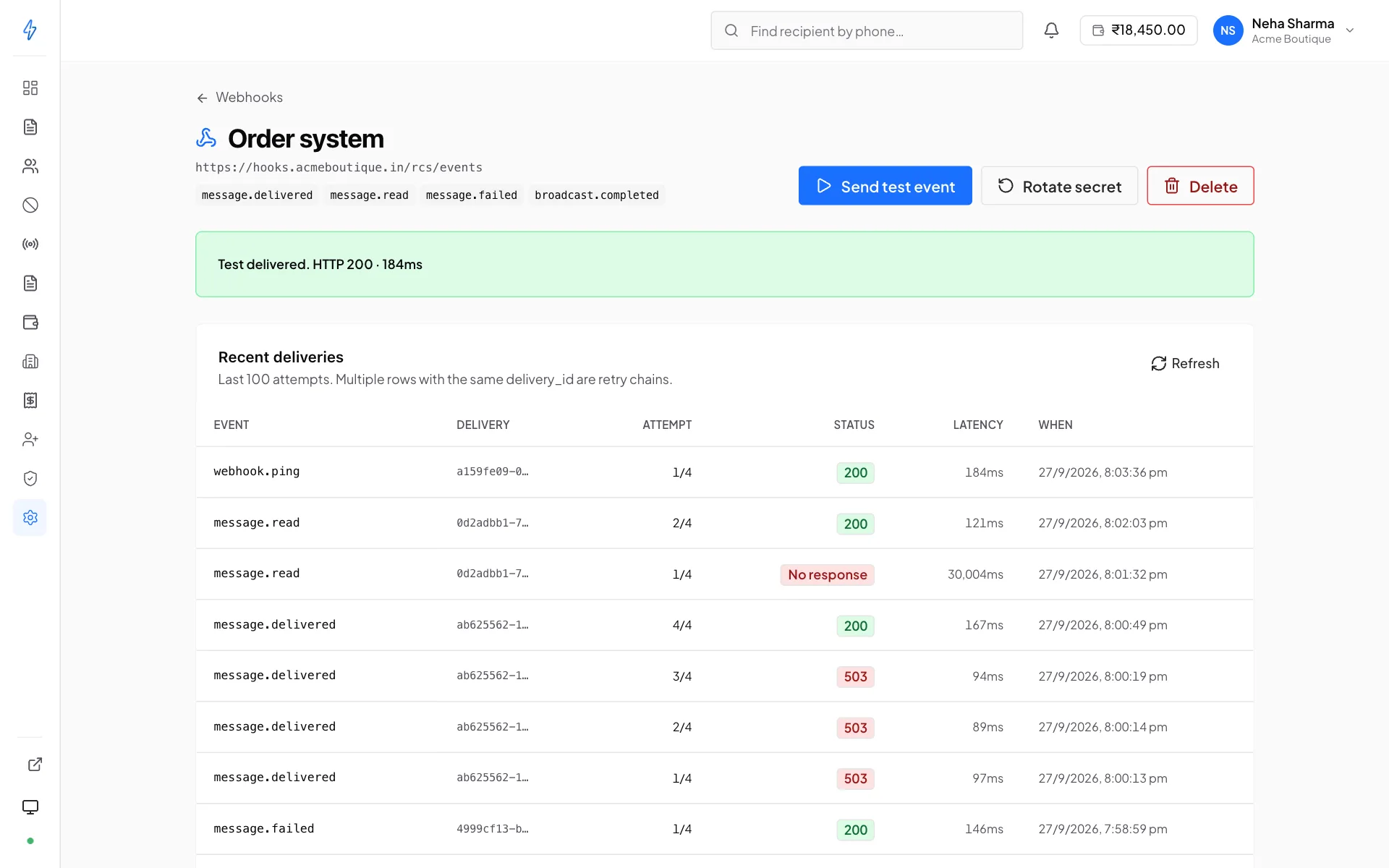Open the people (contacts) sidebar icon

(30, 166)
